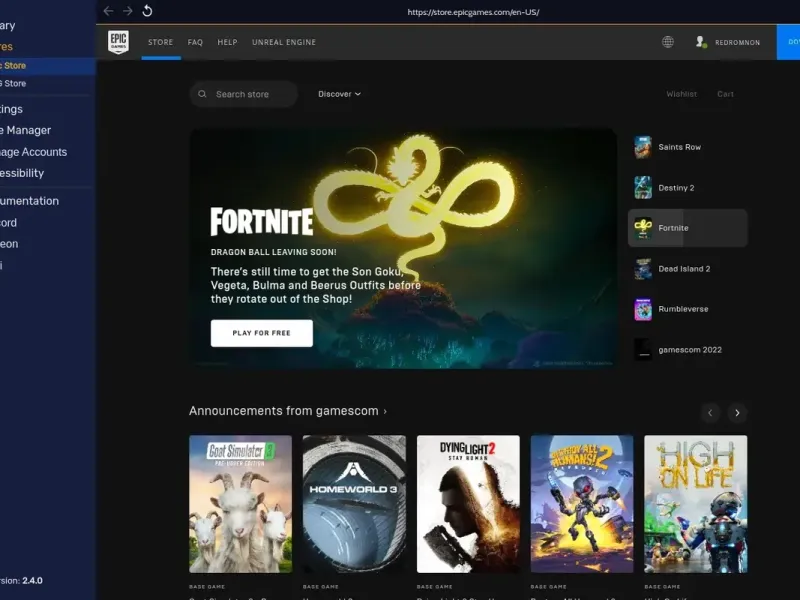
Task: Click the URL address text
Action: point(473,12)
